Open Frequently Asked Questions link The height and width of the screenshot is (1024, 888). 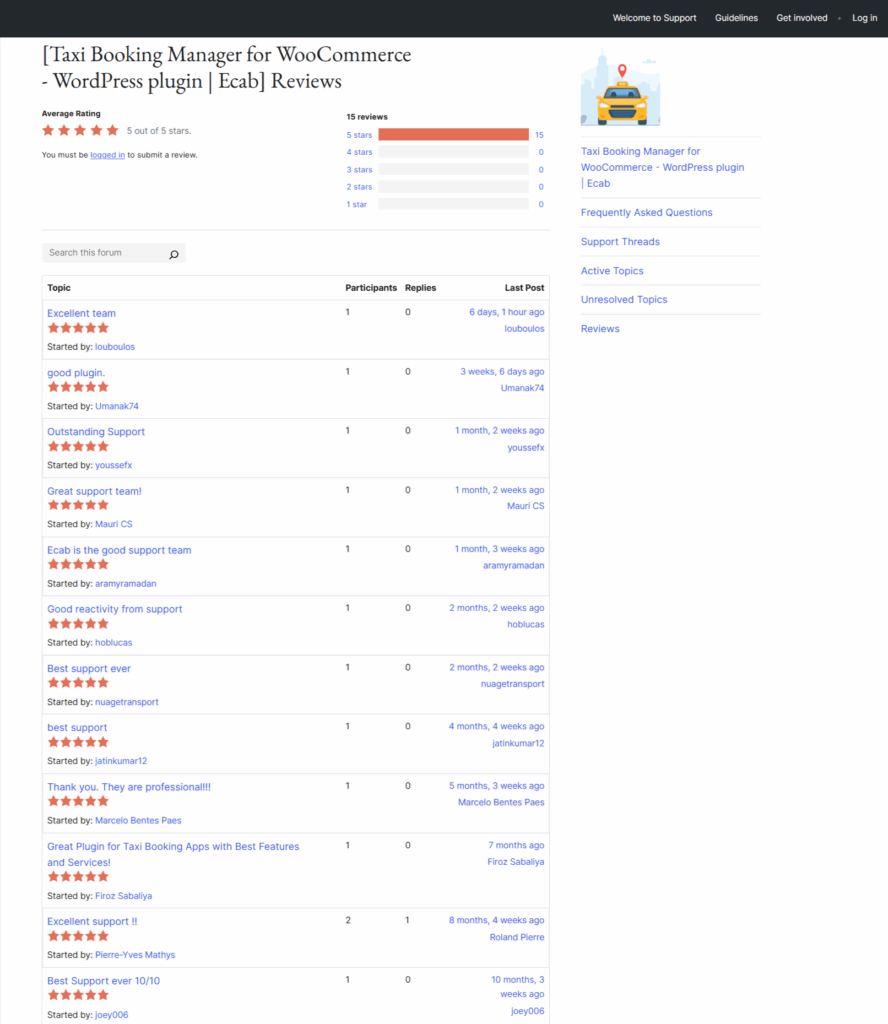coord(646,213)
